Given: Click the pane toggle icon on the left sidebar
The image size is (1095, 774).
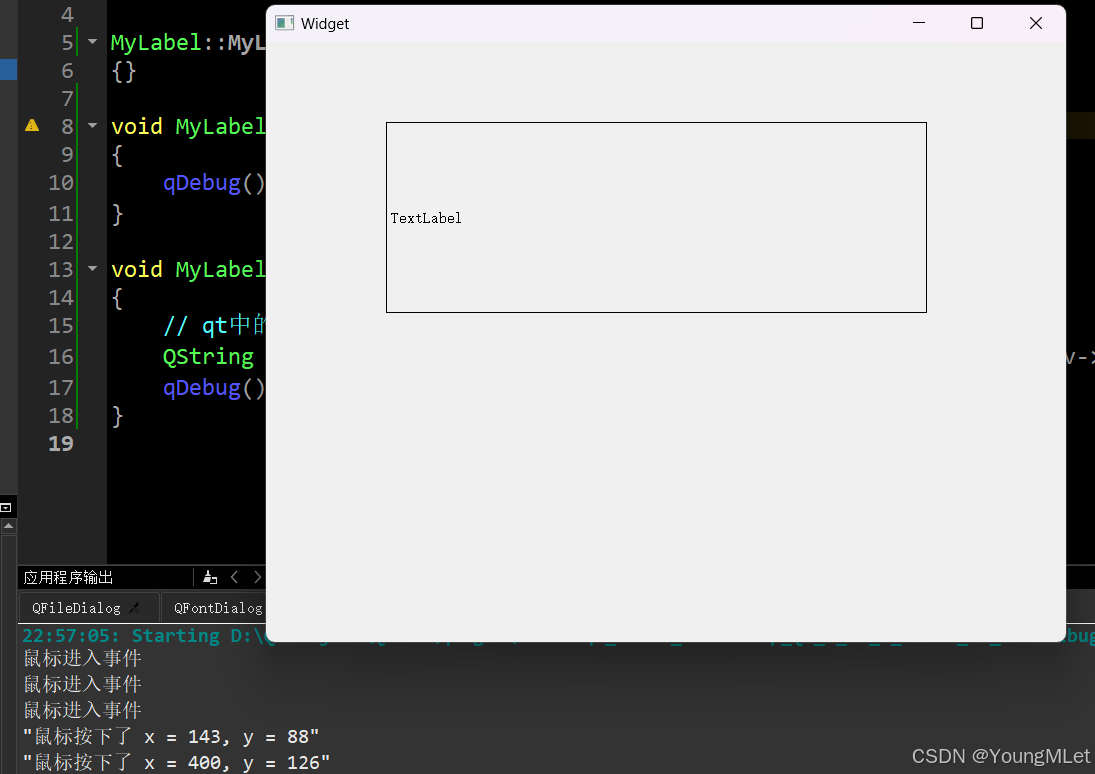Looking at the screenshot, I should point(6,507).
